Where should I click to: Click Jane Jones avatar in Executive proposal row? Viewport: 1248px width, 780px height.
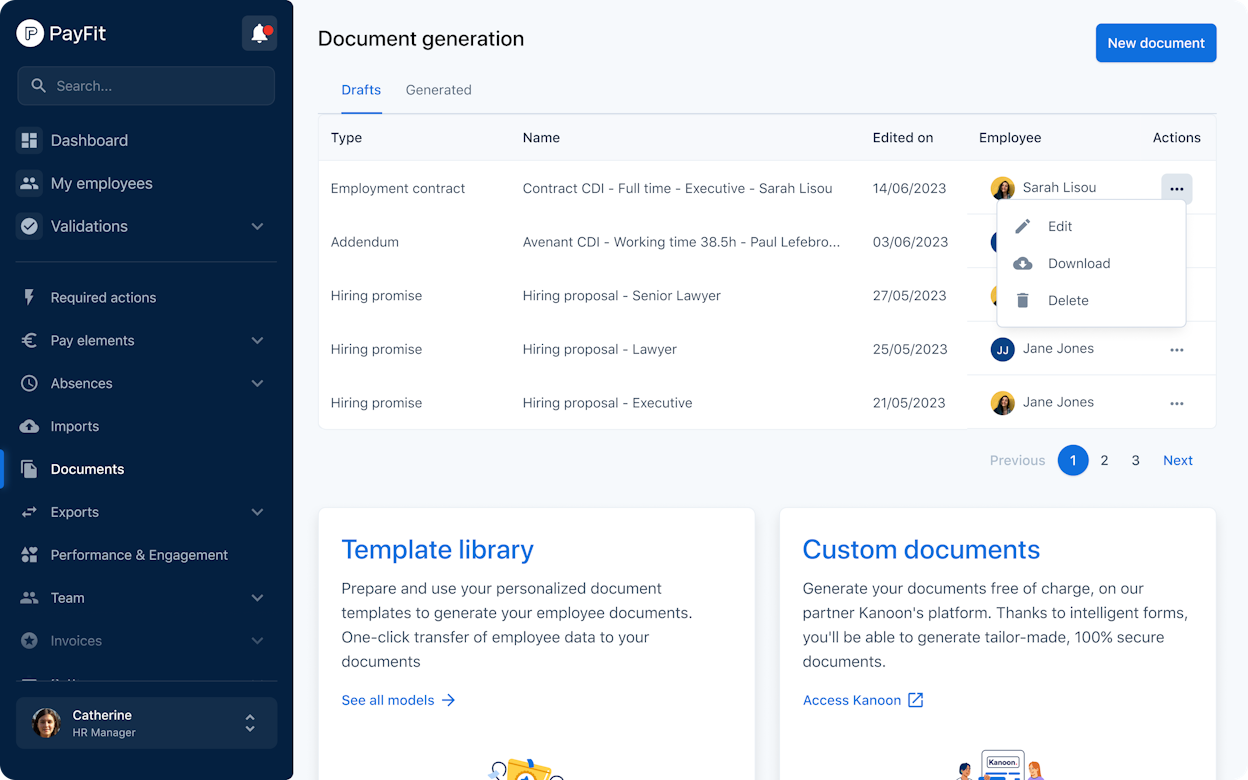1002,403
